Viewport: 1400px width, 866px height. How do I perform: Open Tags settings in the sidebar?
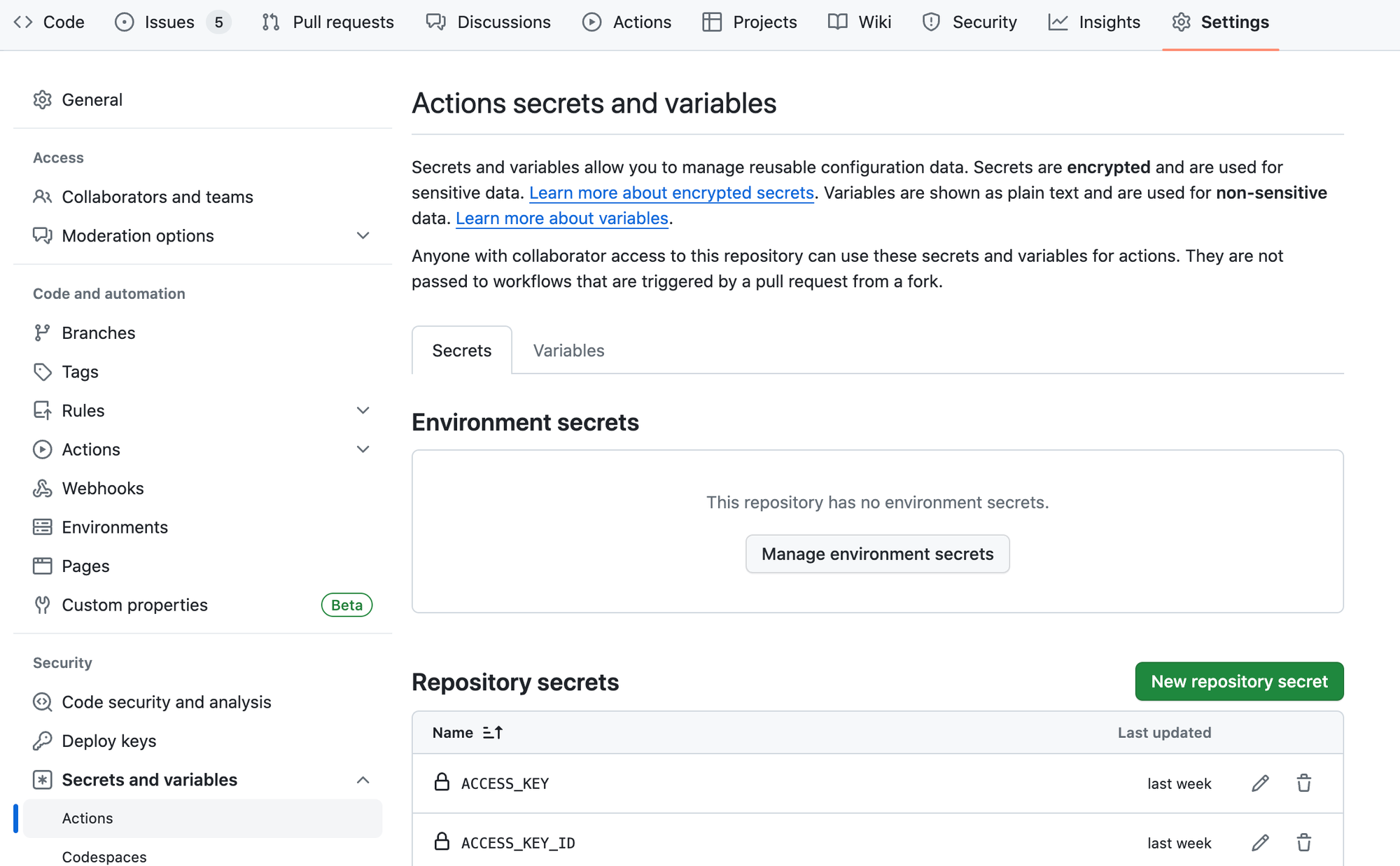tap(80, 372)
